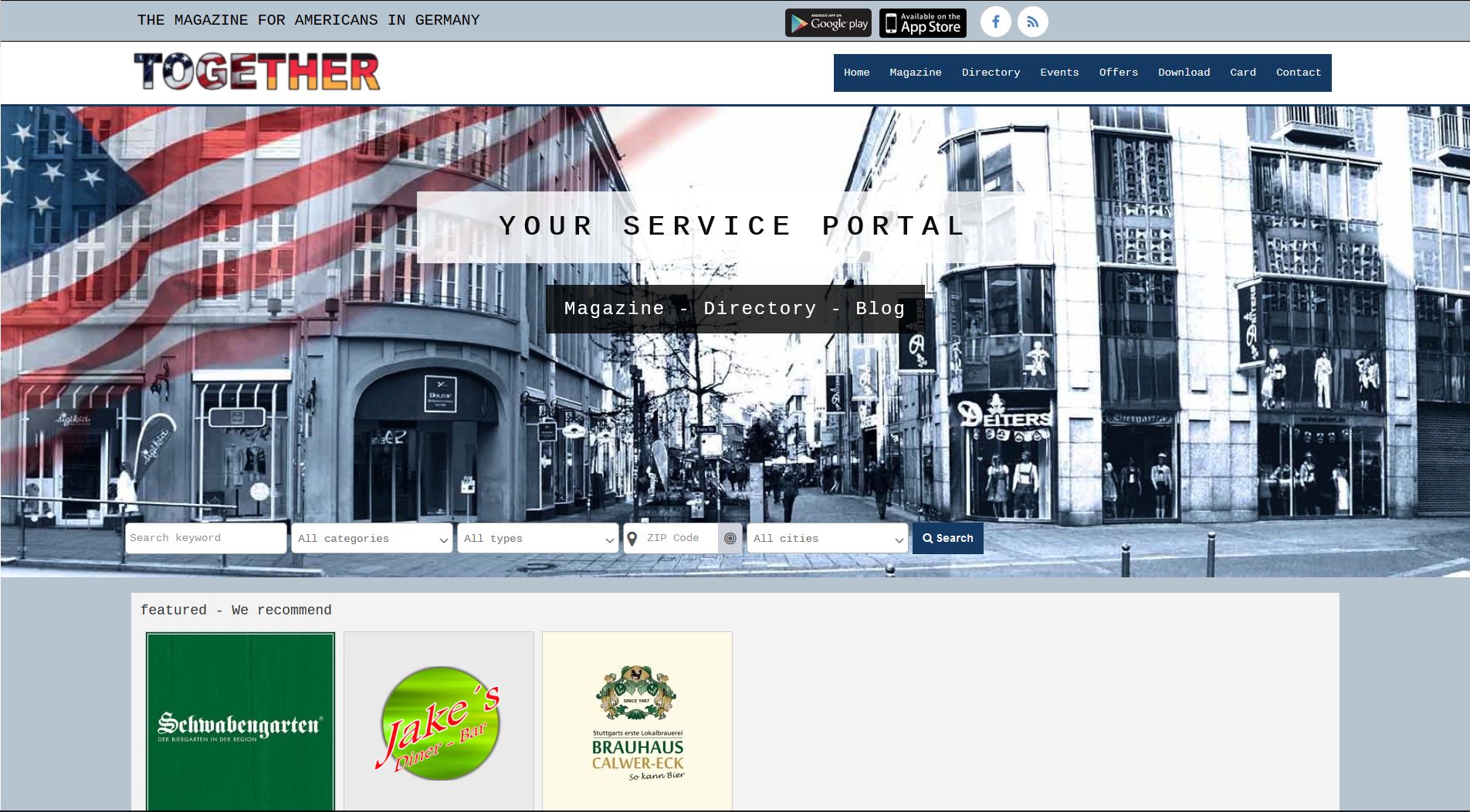The image size is (1470, 812).
Task: Expand the All types dropdown
Action: (x=537, y=538)
